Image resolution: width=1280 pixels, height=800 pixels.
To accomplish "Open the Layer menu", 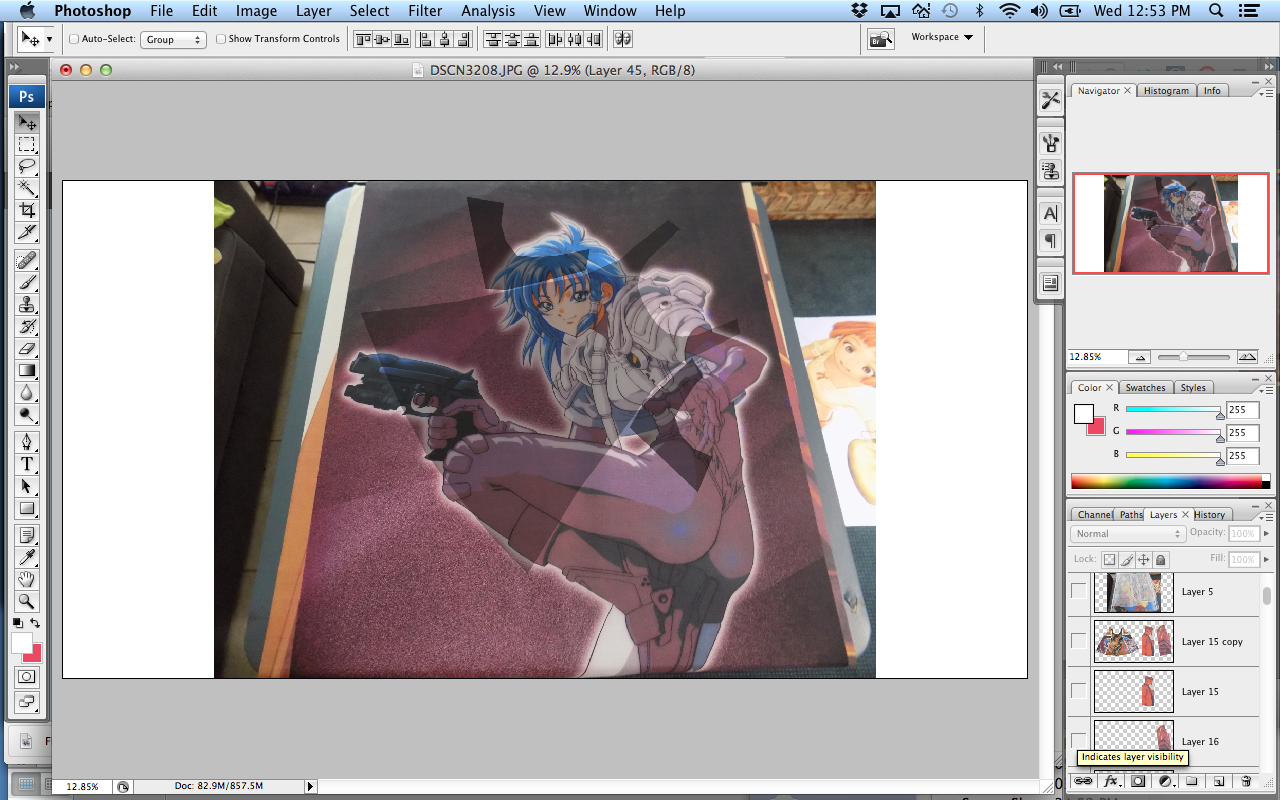I will pos(313,11).
